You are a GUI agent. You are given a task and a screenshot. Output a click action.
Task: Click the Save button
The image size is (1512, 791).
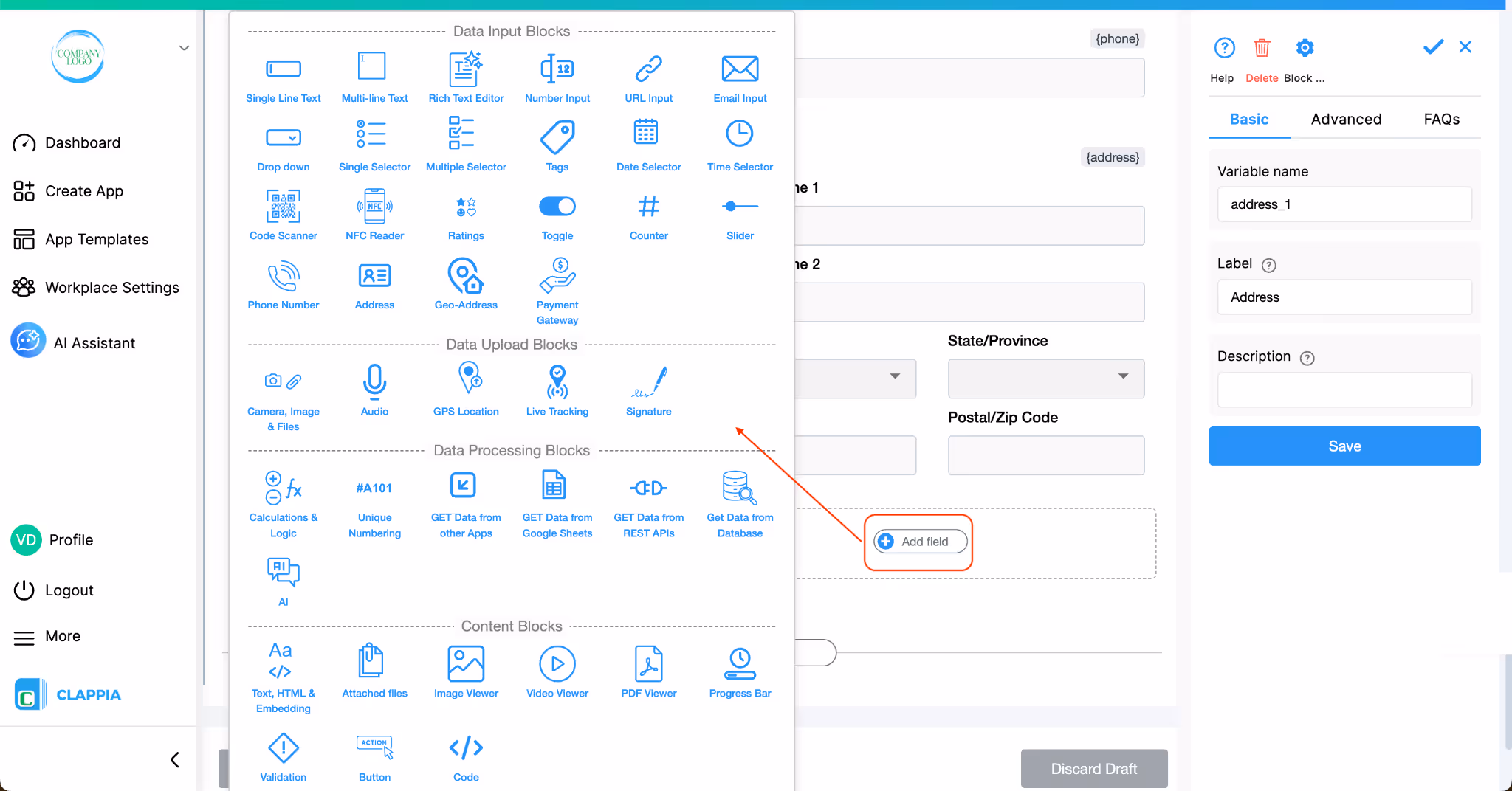(x=1344, y=446)
